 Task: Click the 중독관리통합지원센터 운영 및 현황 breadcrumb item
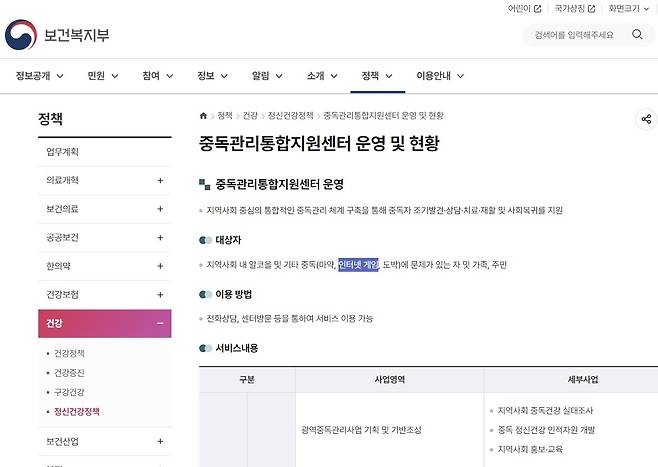pos(384,116)
